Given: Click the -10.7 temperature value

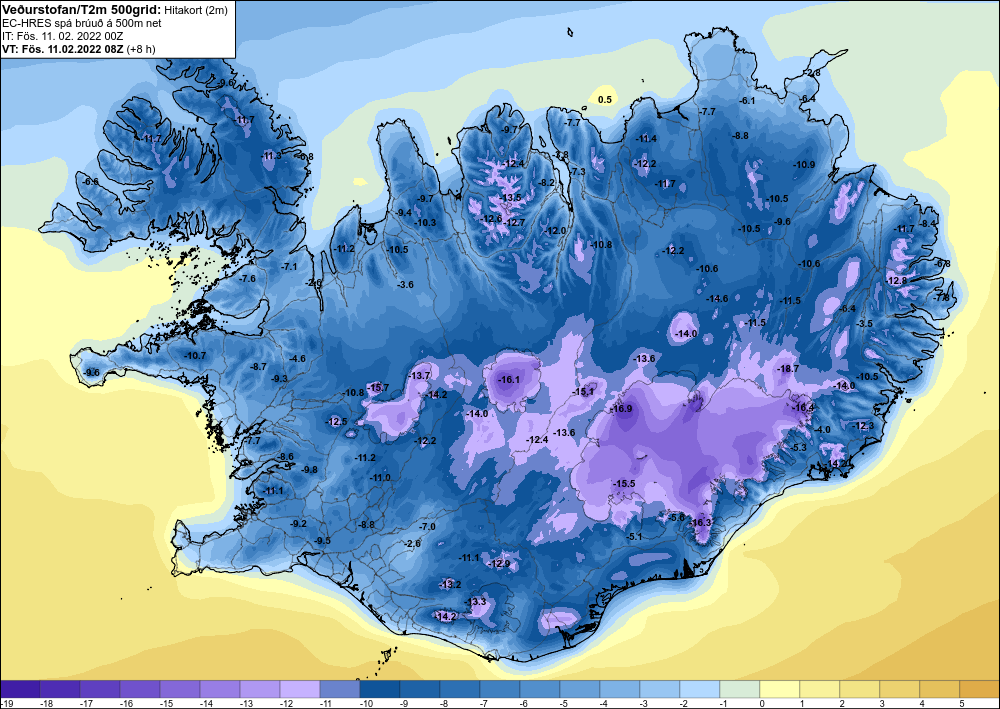Looking at the screenshot, I should pos(195,355).
